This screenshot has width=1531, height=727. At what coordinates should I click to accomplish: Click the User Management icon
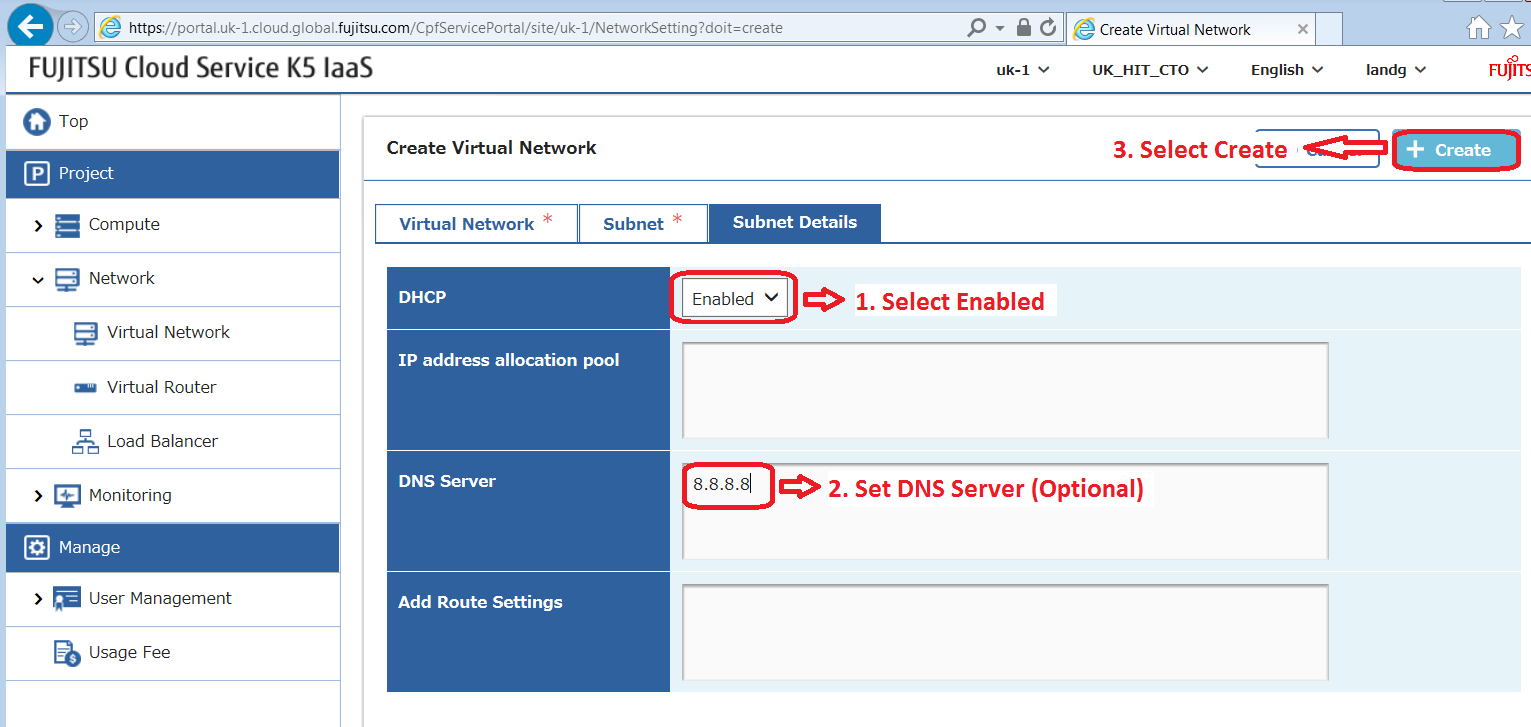click(67, 599)
